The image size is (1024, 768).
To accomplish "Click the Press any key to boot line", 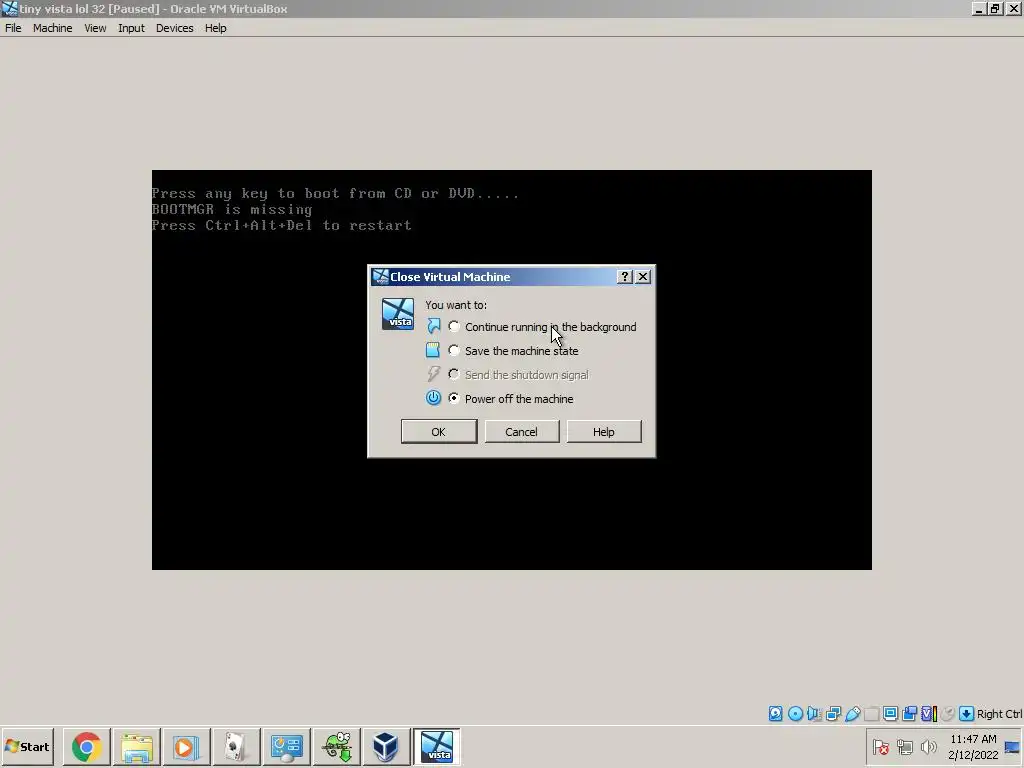I will pos(336,193).
